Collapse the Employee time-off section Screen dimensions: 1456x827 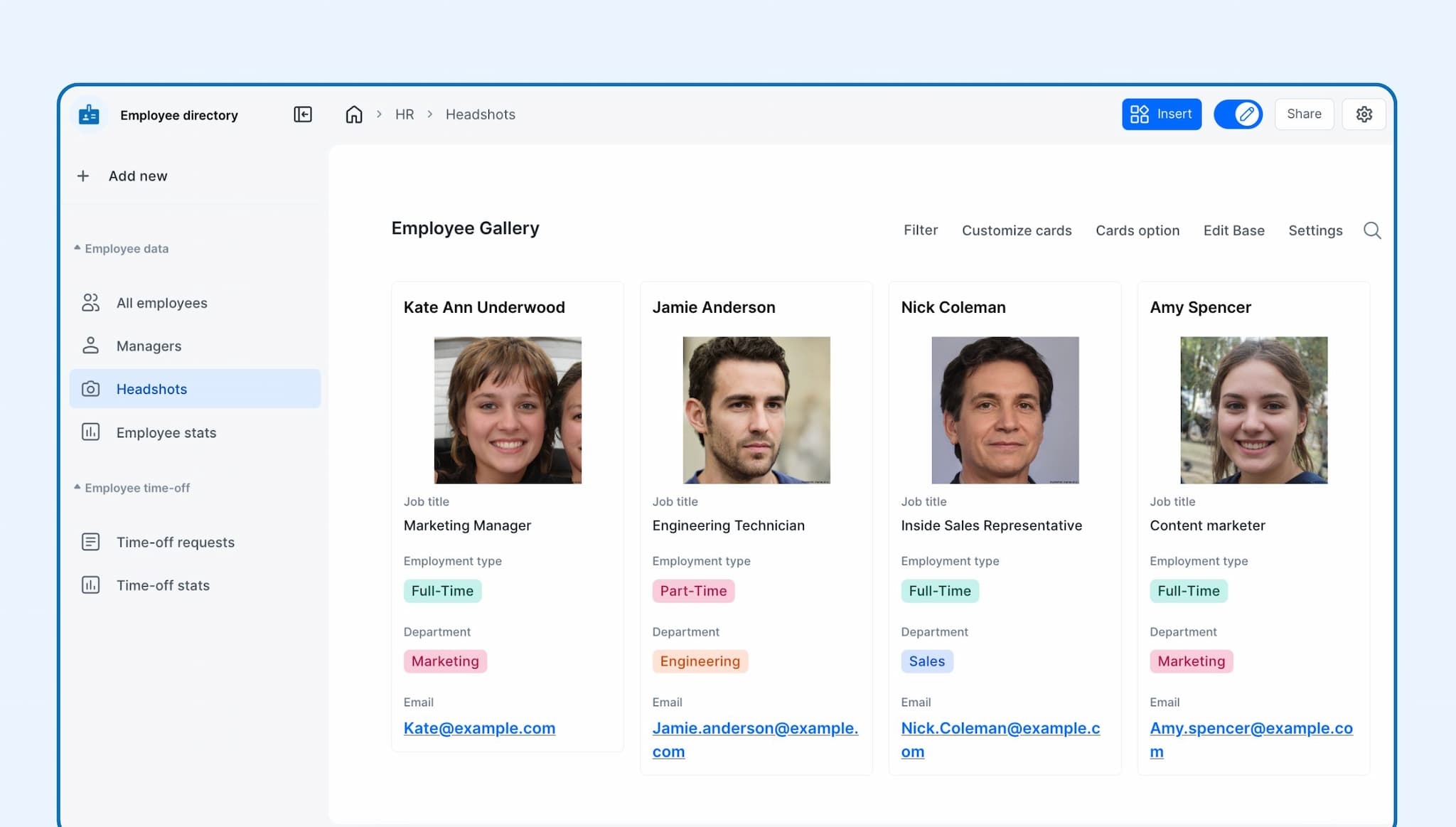click(78, 487)
